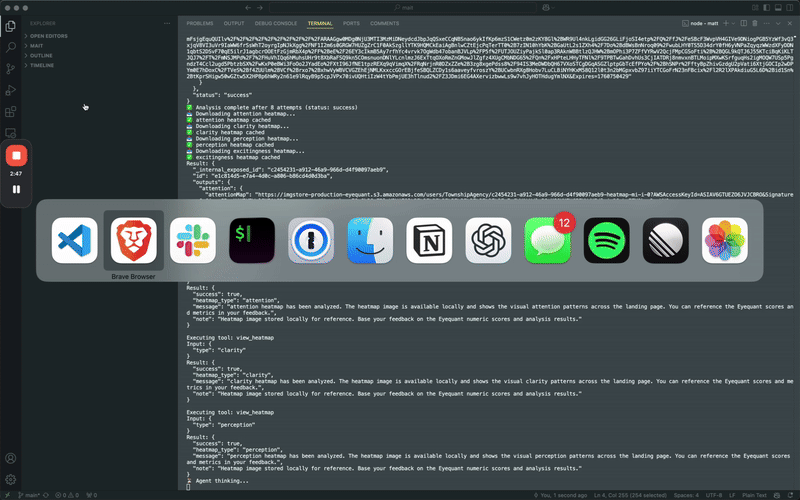
Task: Switch to Slack in the app switcher
Action: (193, 240)
